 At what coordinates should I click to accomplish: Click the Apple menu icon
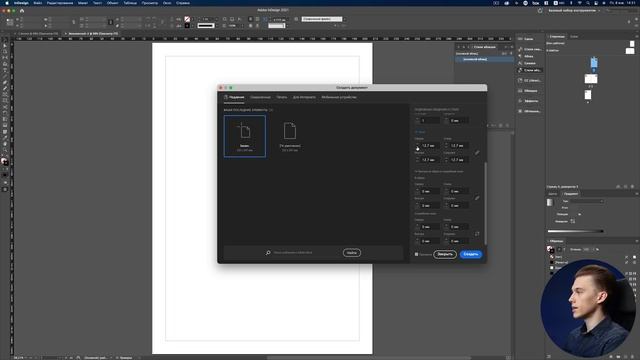point(7,3)
